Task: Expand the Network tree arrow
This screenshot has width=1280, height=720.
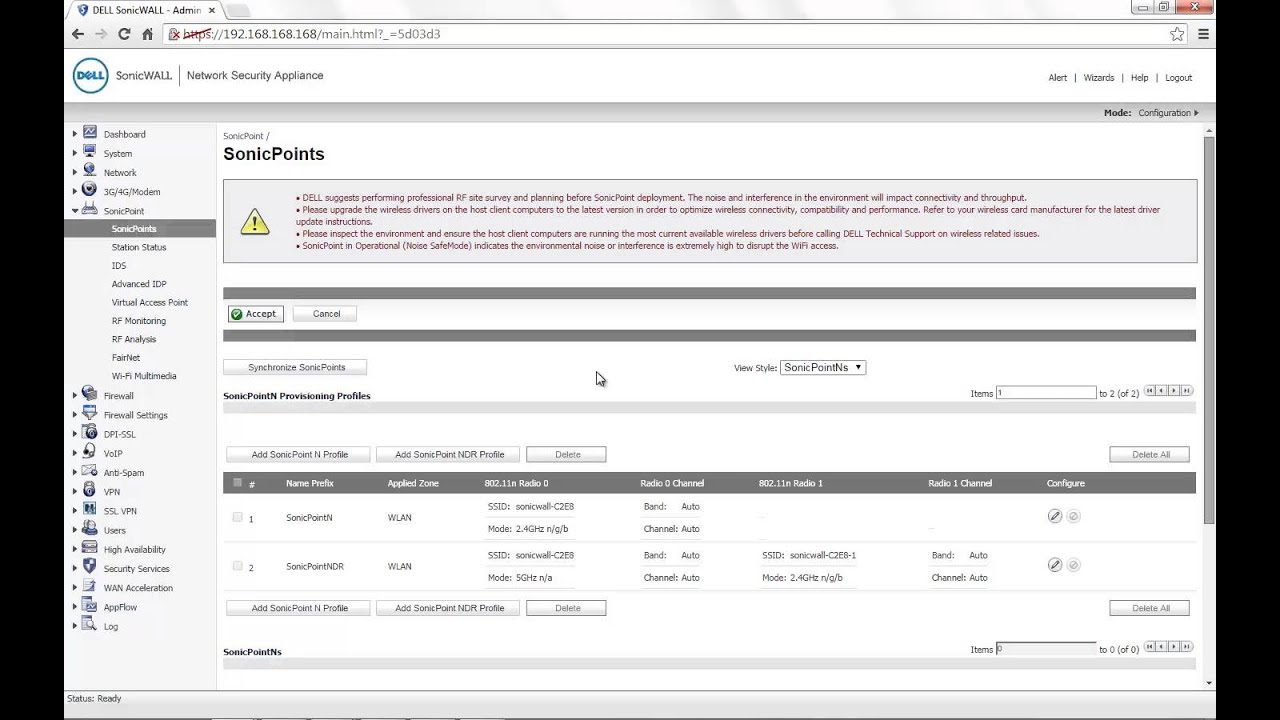Action: coord(75,172)
